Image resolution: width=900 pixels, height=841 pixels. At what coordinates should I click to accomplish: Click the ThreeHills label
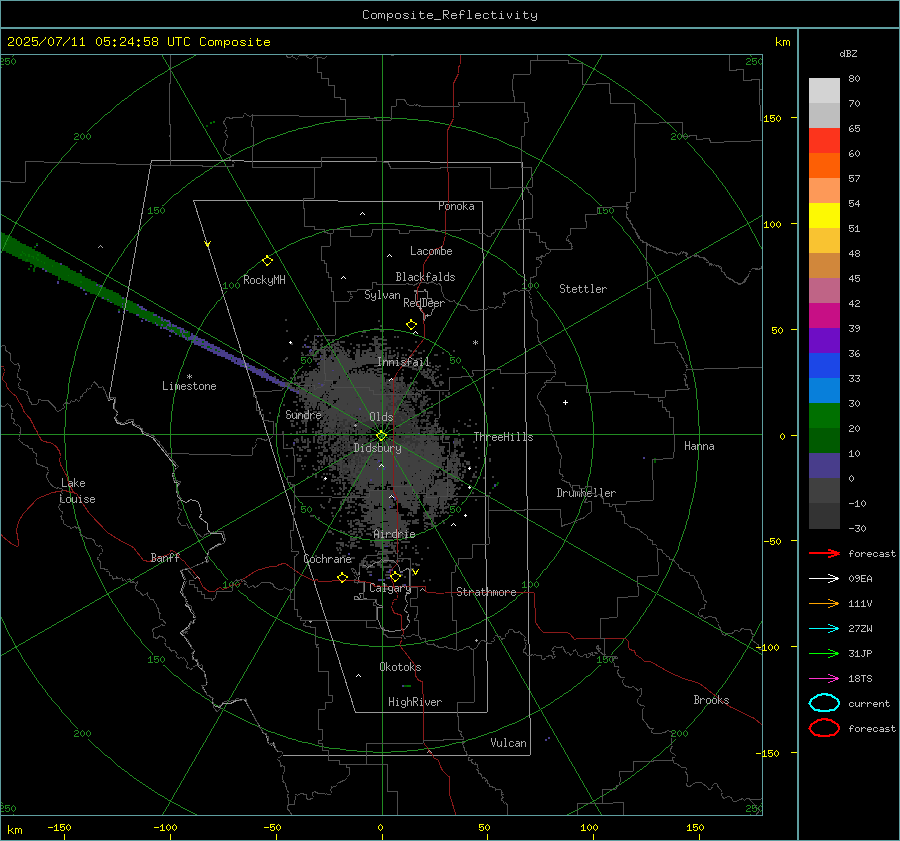click(x=503, y=437)
